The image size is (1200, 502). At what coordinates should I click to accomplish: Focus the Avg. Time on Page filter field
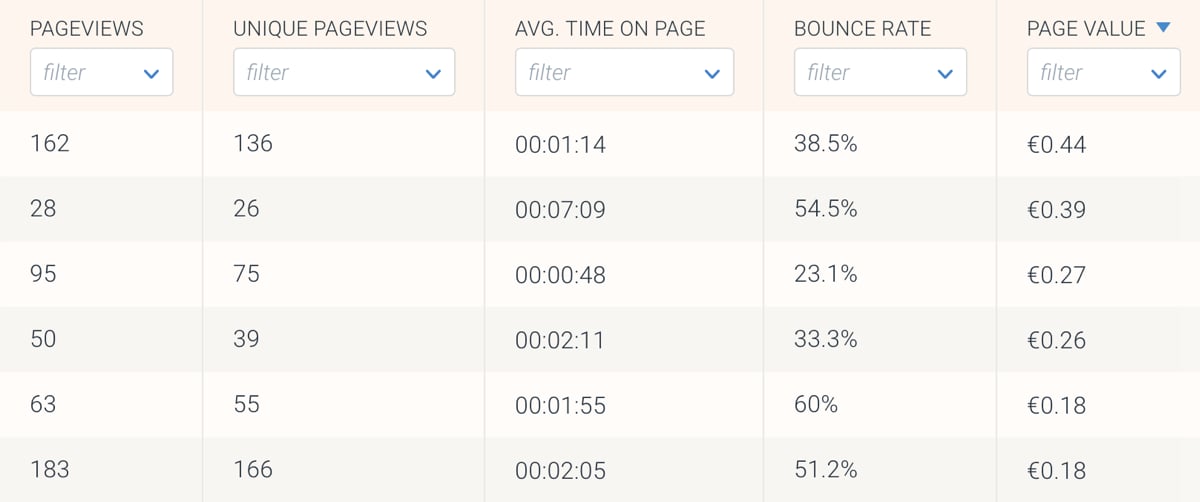[624, 73]
